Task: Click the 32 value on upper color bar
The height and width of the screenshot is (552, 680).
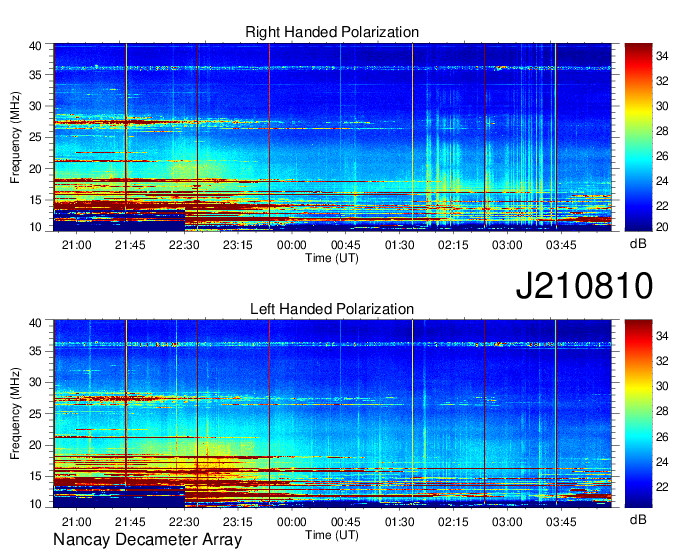Action: tap(662, 81)
